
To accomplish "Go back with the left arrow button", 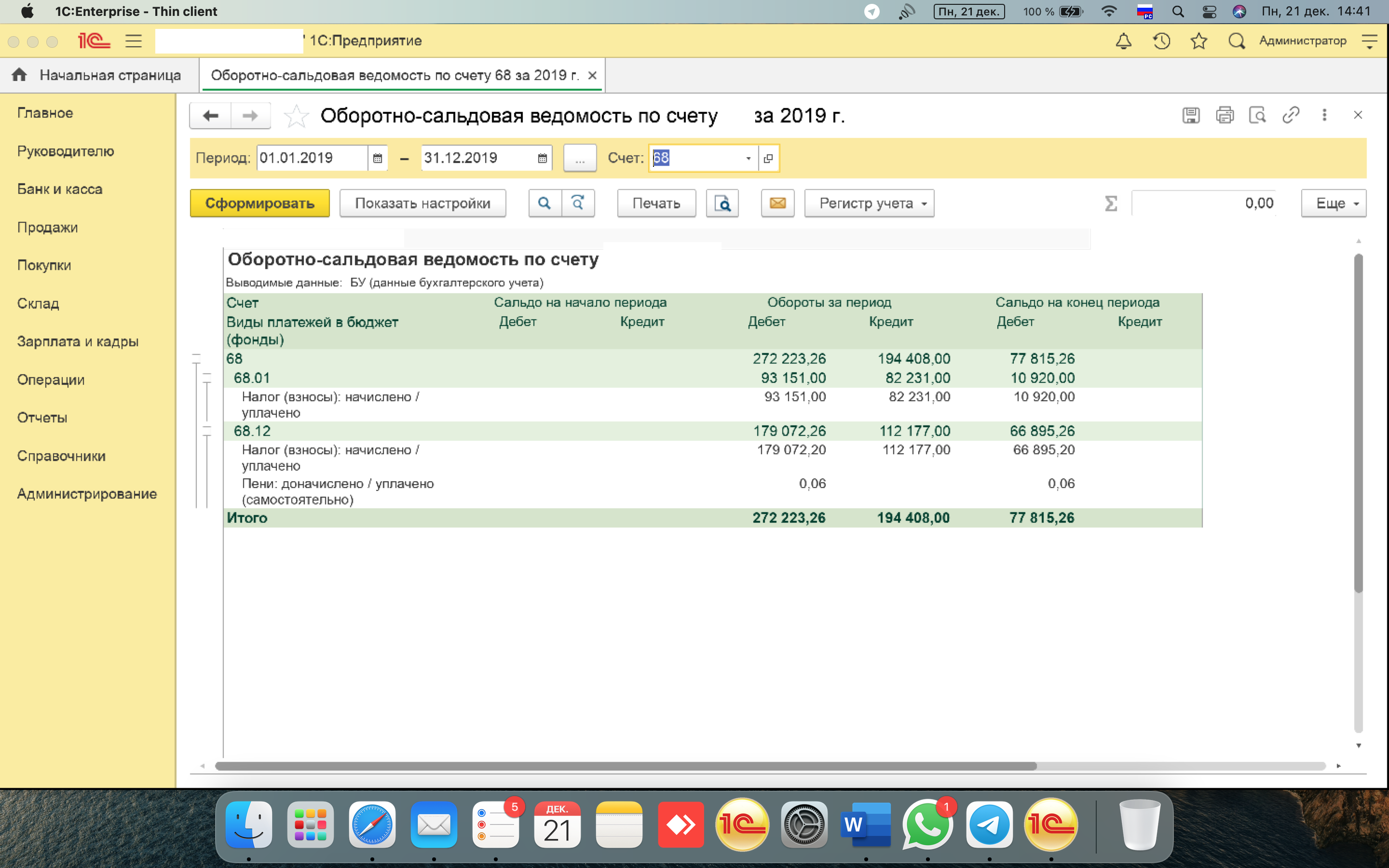I will click(211, 115).
